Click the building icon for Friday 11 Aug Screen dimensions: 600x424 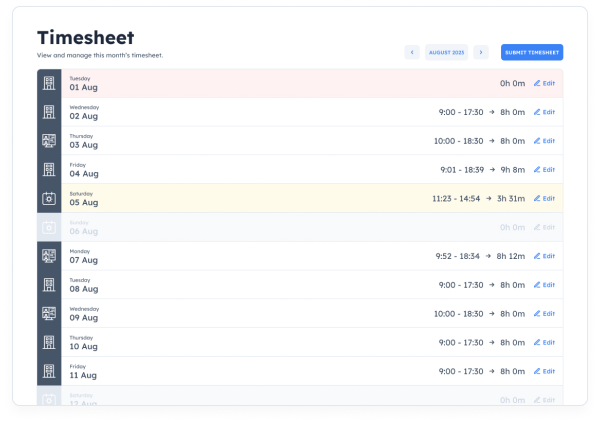tap(49, 371)
